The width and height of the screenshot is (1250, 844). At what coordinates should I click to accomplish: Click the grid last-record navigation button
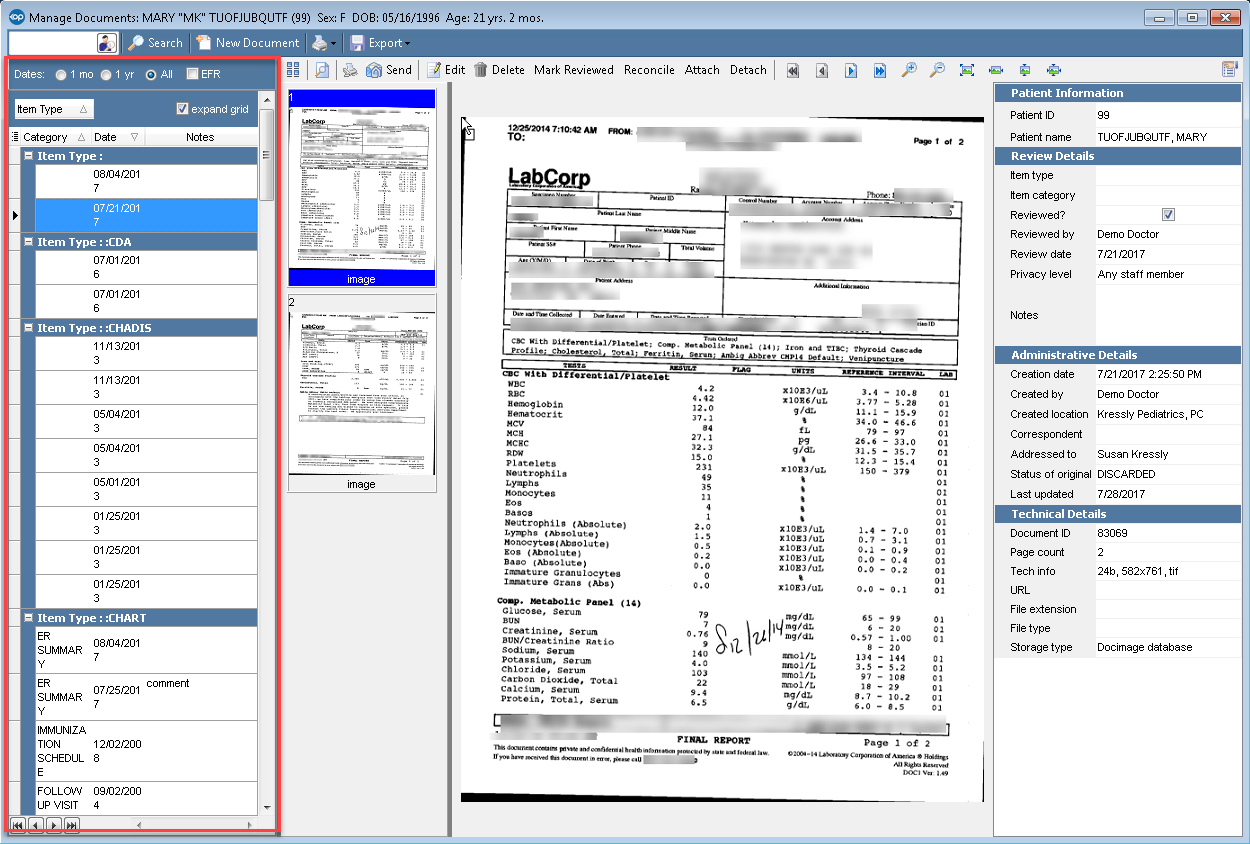[71, 824]
